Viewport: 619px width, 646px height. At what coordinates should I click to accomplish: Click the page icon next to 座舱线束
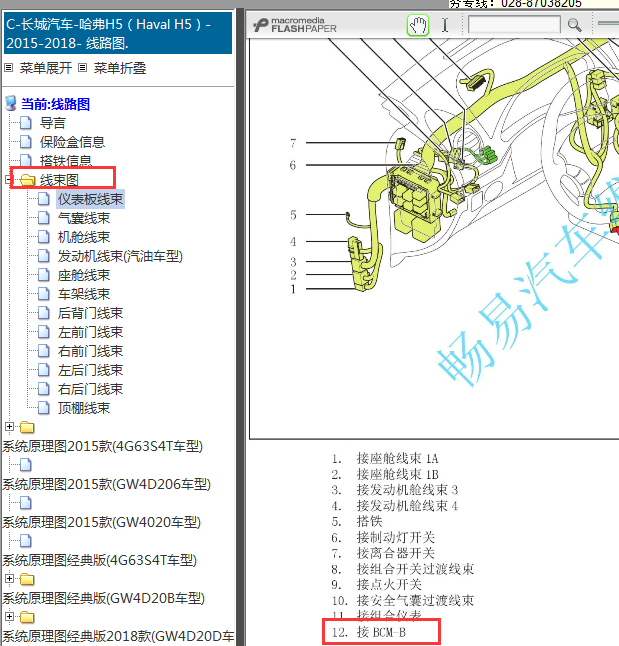[x=44, y=274]
